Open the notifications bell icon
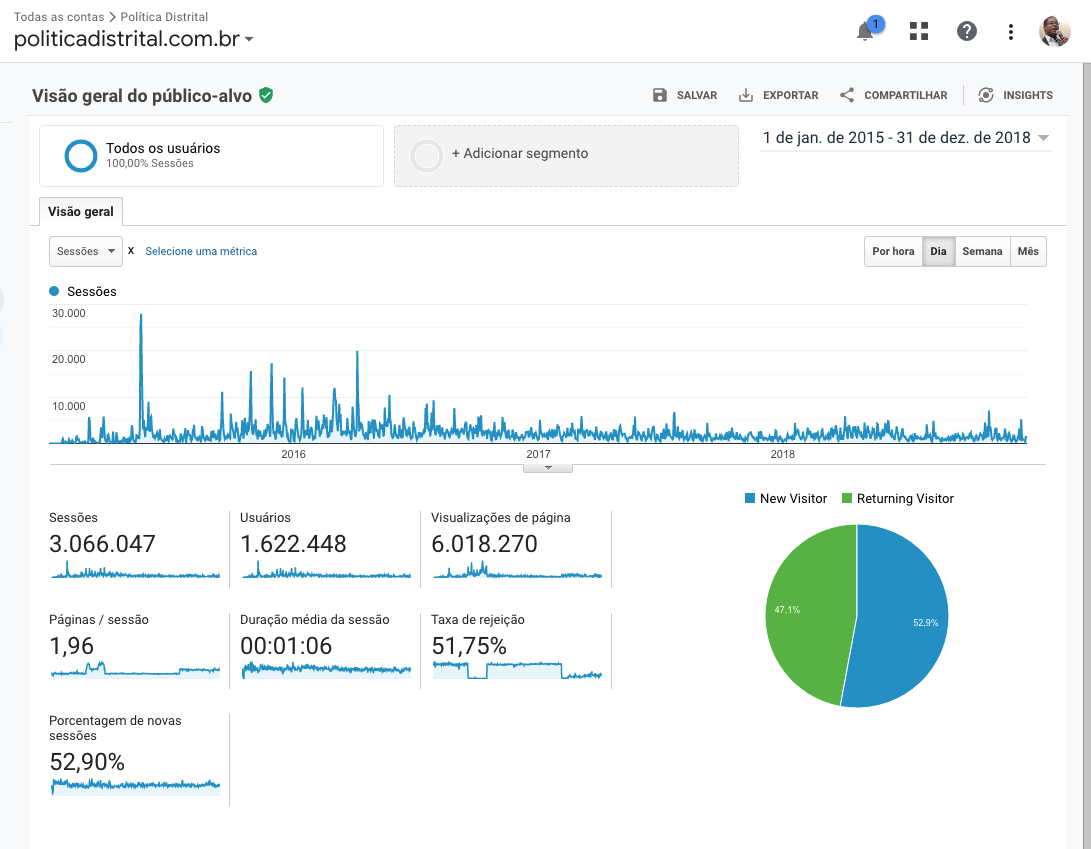Image resolution: width=1091 pixels, height=849 pixels. [866, 32]
